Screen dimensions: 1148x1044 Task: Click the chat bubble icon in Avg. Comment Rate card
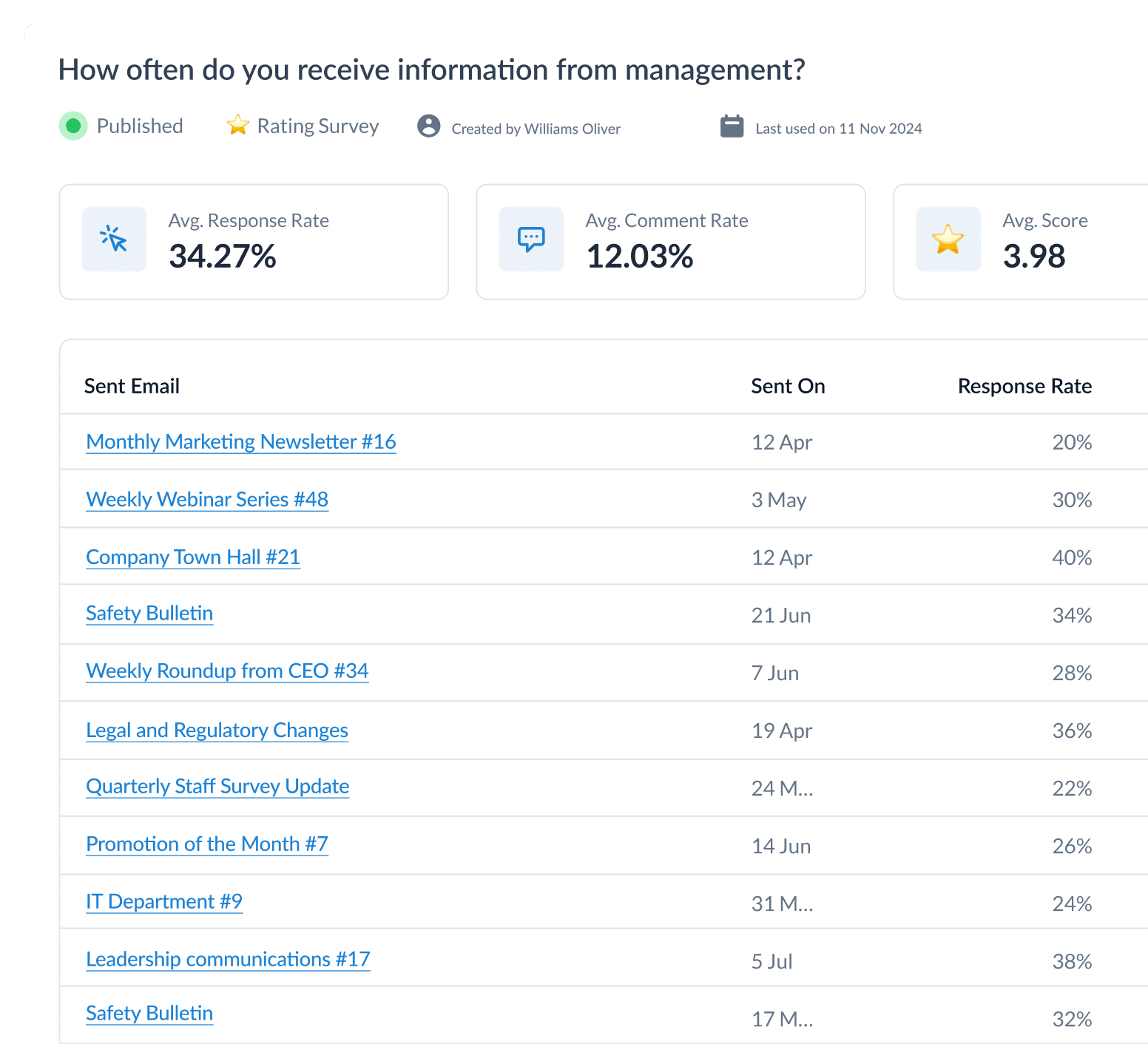(x=531, y=239)
